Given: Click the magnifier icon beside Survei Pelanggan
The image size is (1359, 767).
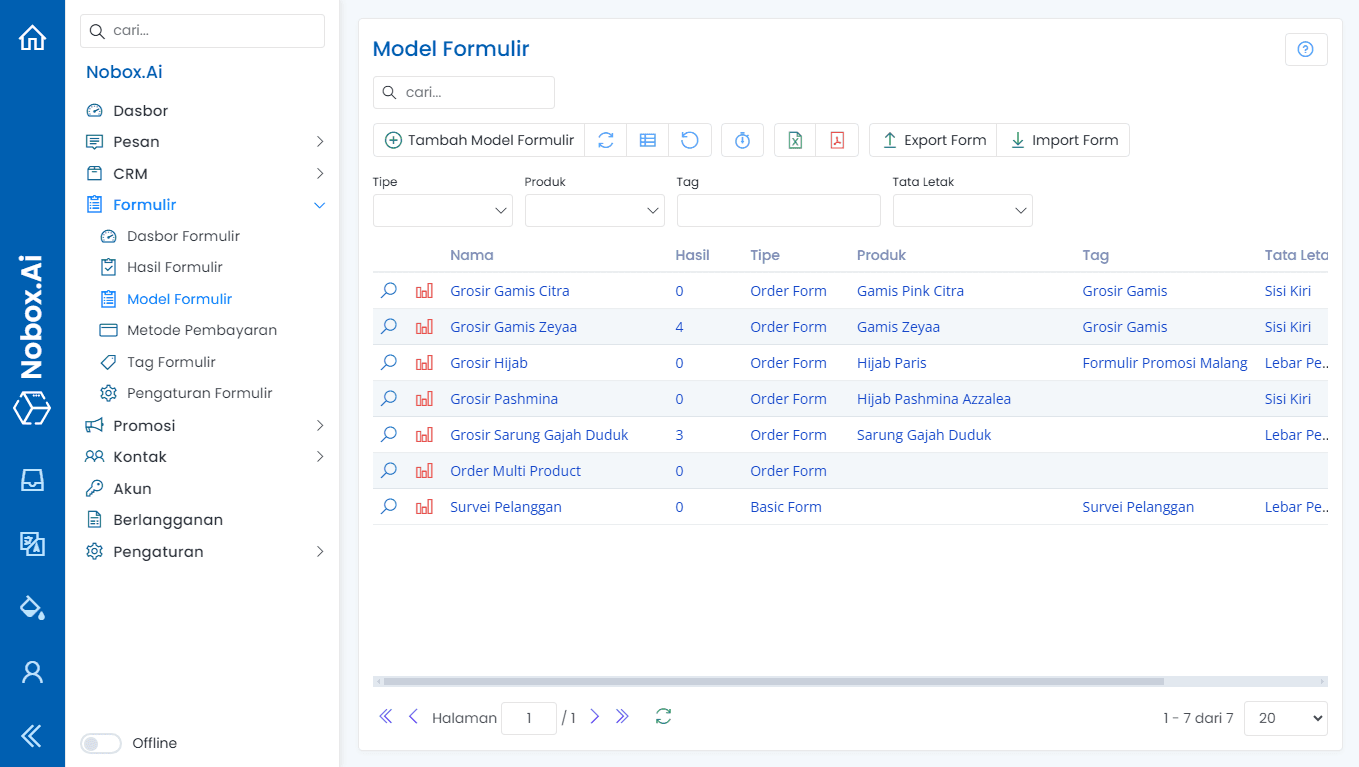Looking at the screenshot, I should click(388, 506).
